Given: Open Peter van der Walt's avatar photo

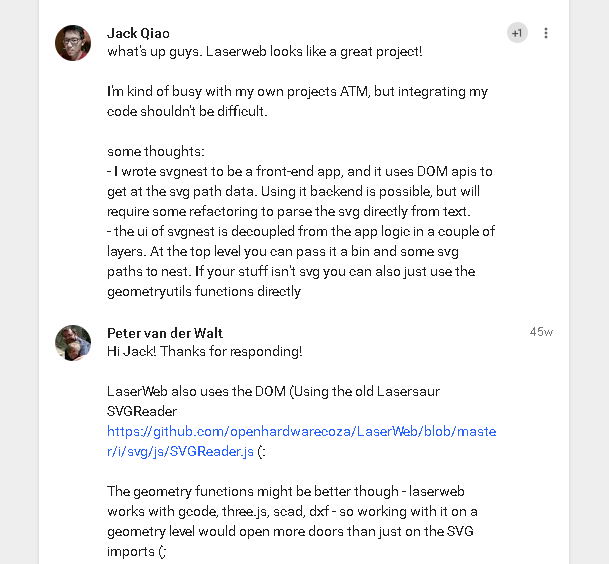Looking at the screenshot, I should click(x=73, y=343).
